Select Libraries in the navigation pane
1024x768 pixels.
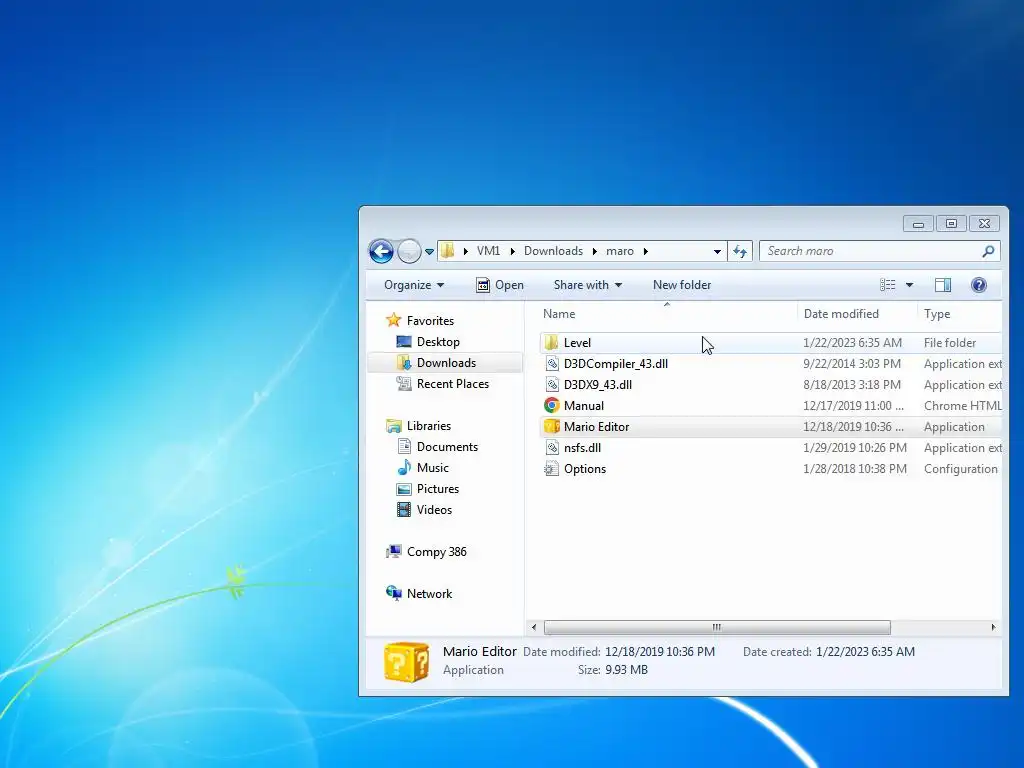tap(428, 426)
